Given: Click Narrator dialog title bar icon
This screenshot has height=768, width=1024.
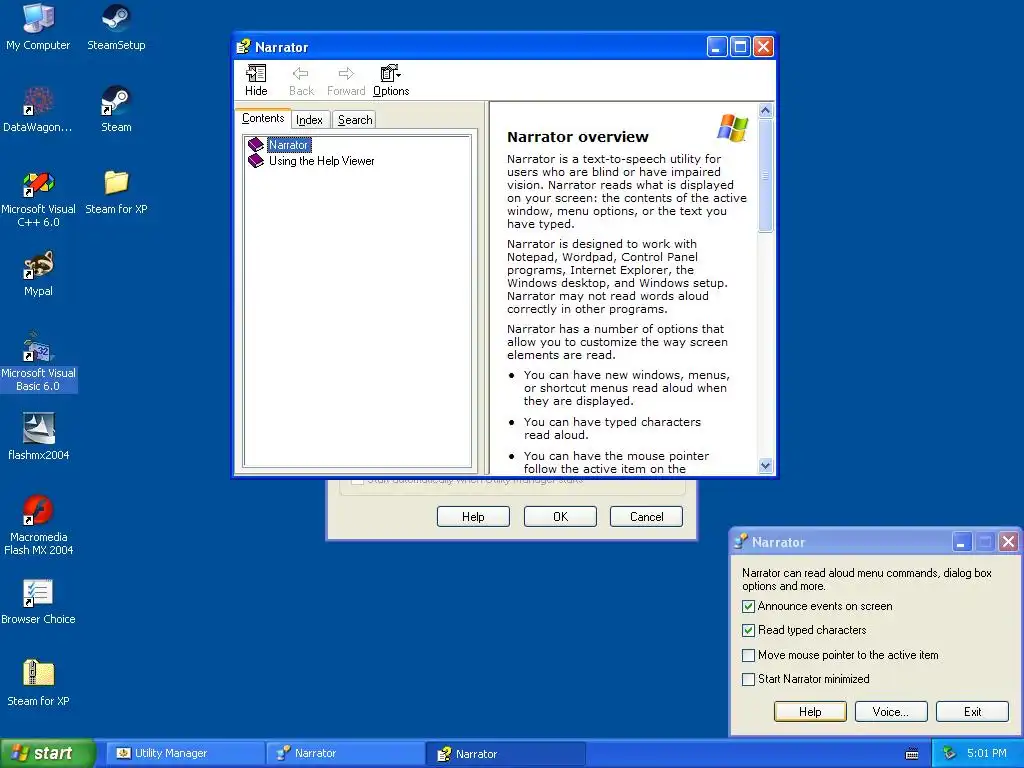Looking at the screenshot, I should coord(741,541).
